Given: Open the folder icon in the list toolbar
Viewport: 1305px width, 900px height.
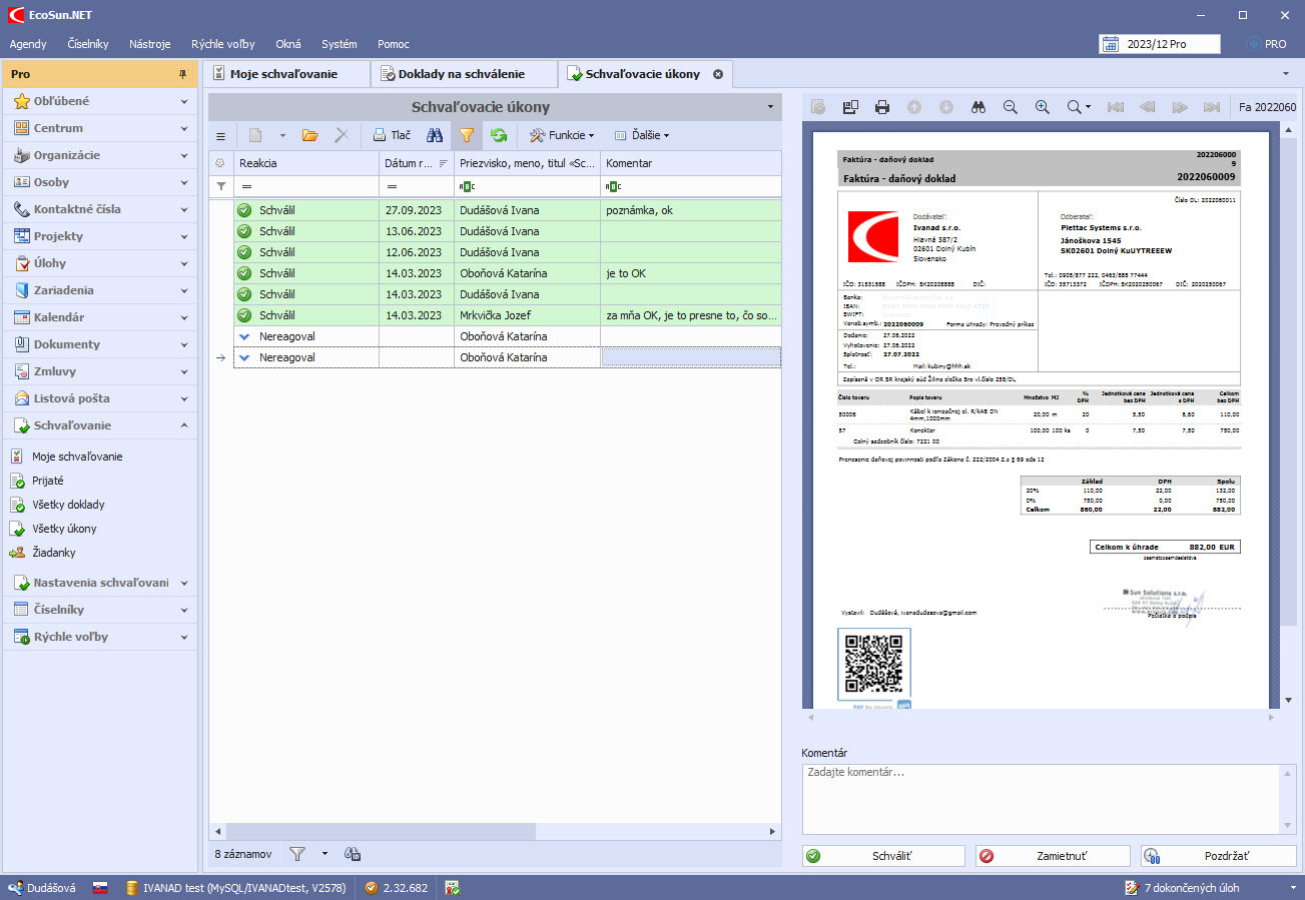Looking at the screenshot, I should coord(310,135).
